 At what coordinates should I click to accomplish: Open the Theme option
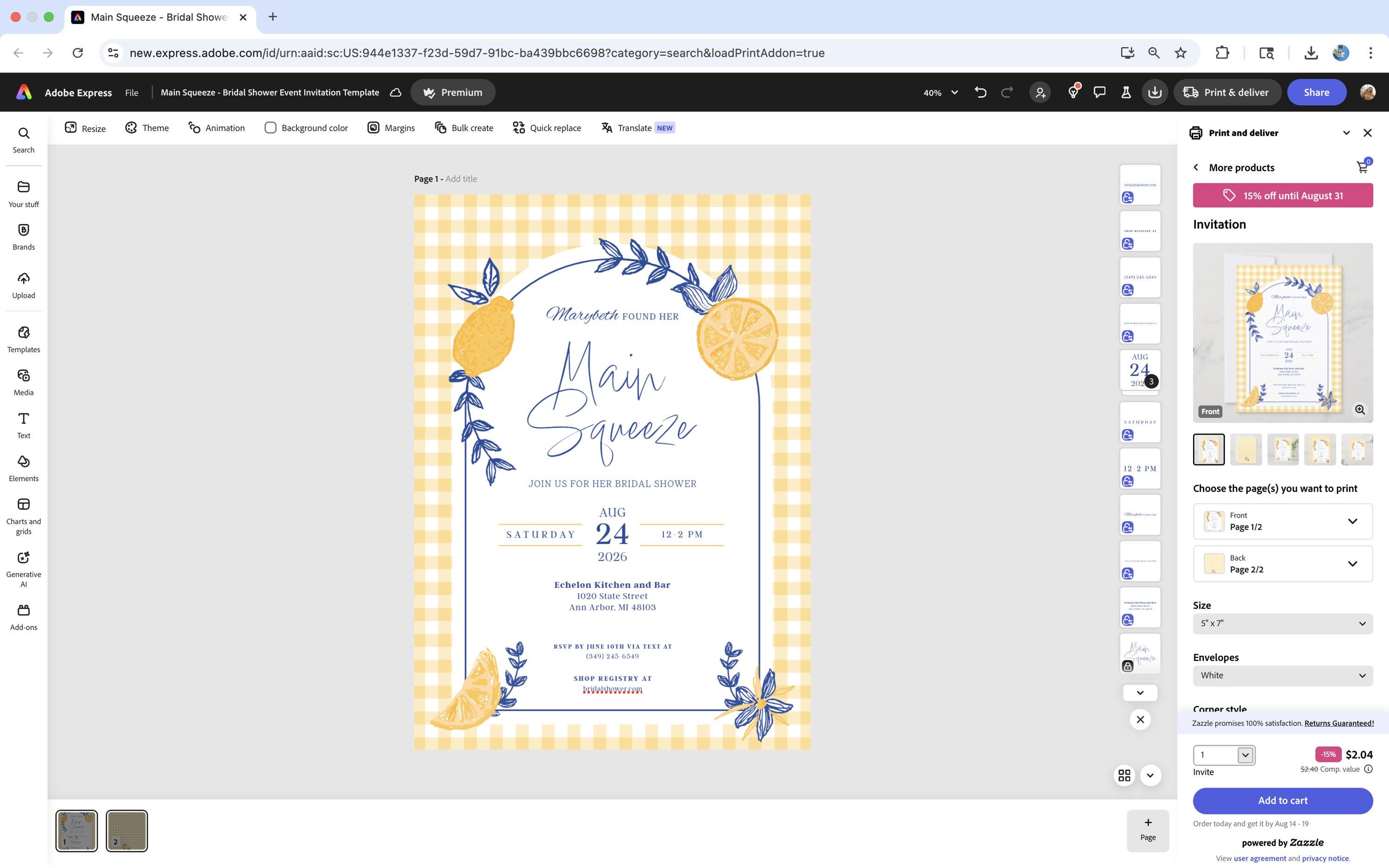[x=147, y=127]
